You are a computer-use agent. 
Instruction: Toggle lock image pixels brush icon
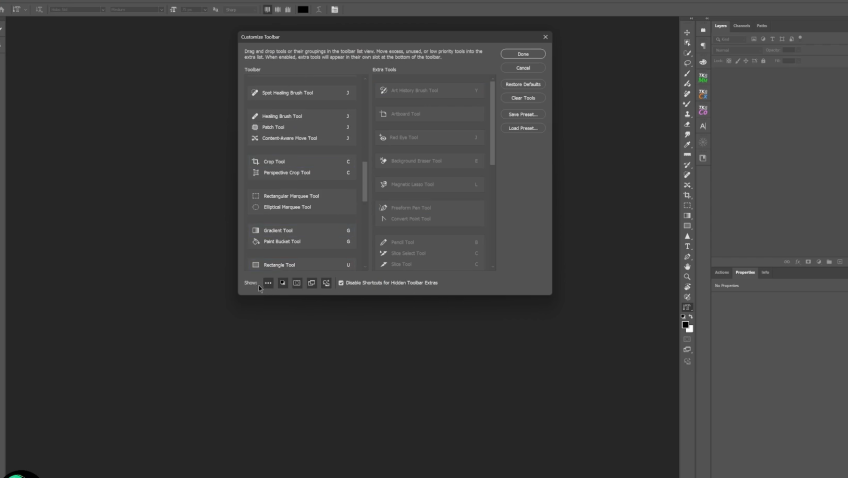click(x=738, y=61)
